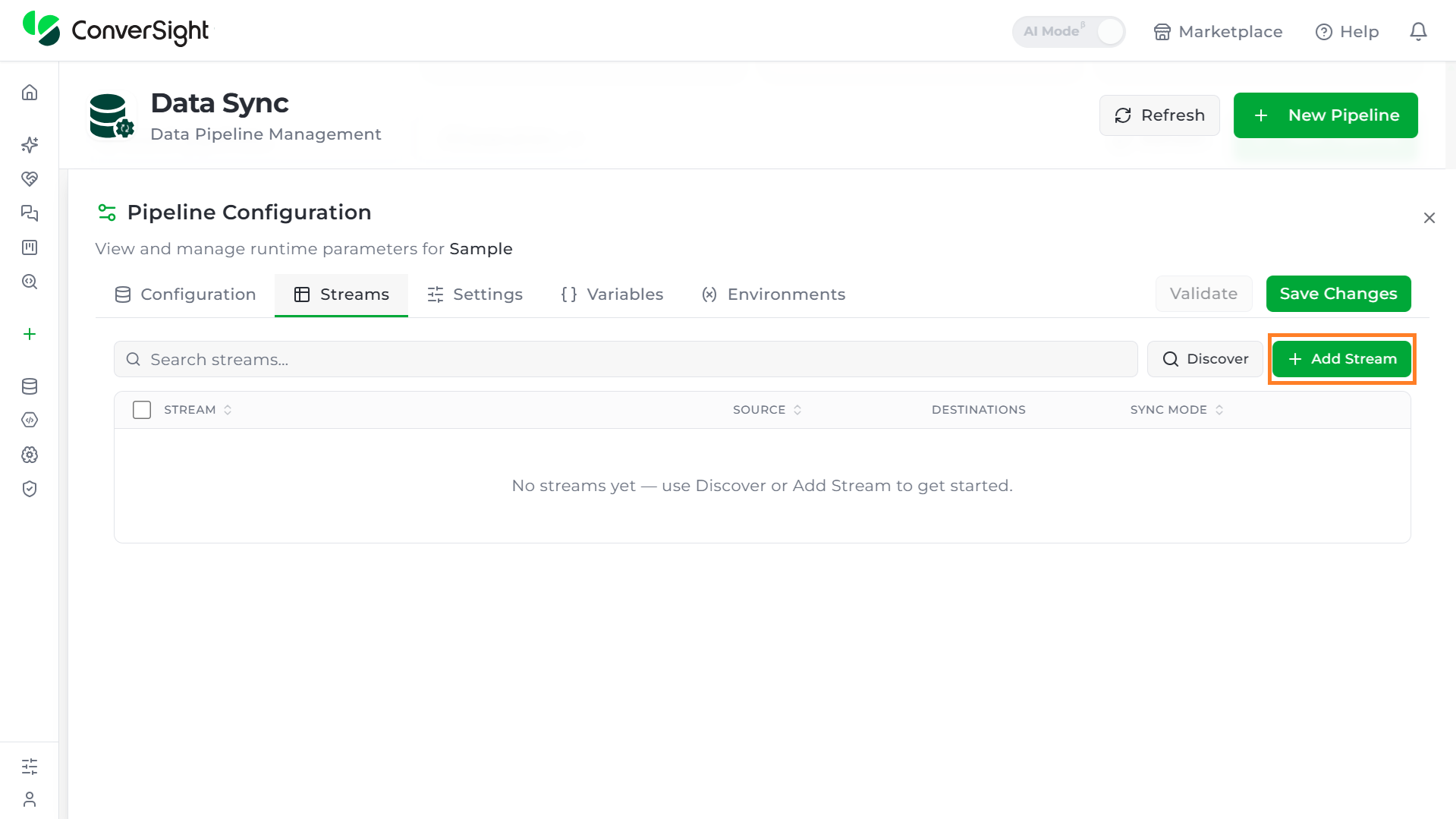This screenshot has height=819, width=1456.
Task: Click the AI sparkle icon in sidebar
Action: [x=30, y=145]
